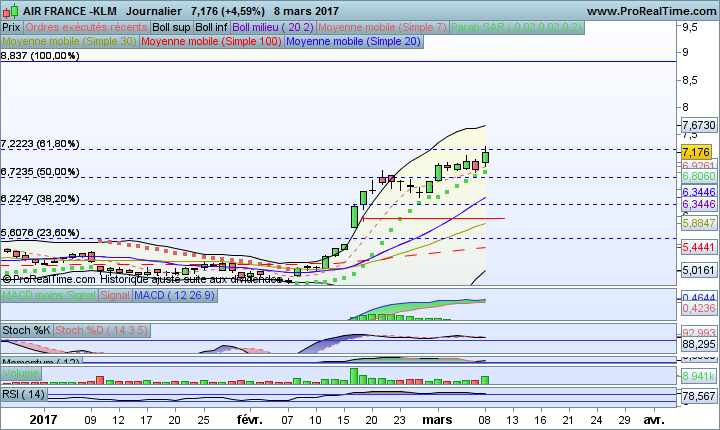Select the Prix indicator label

(x=11, y=28)
